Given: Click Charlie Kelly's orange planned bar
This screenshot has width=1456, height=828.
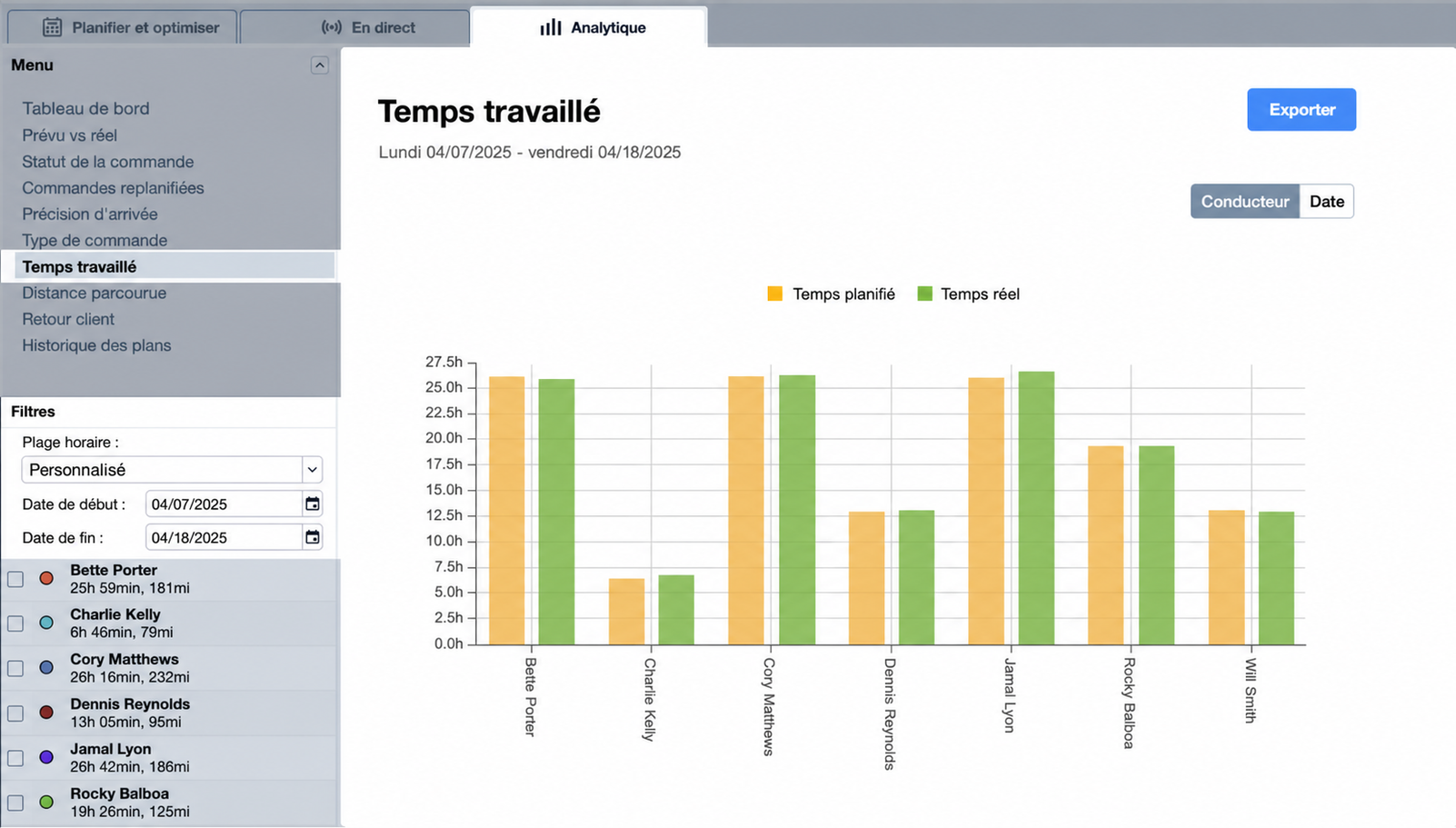Looking at the screenshot, I should pyautogui.click(x=626, y=612).
